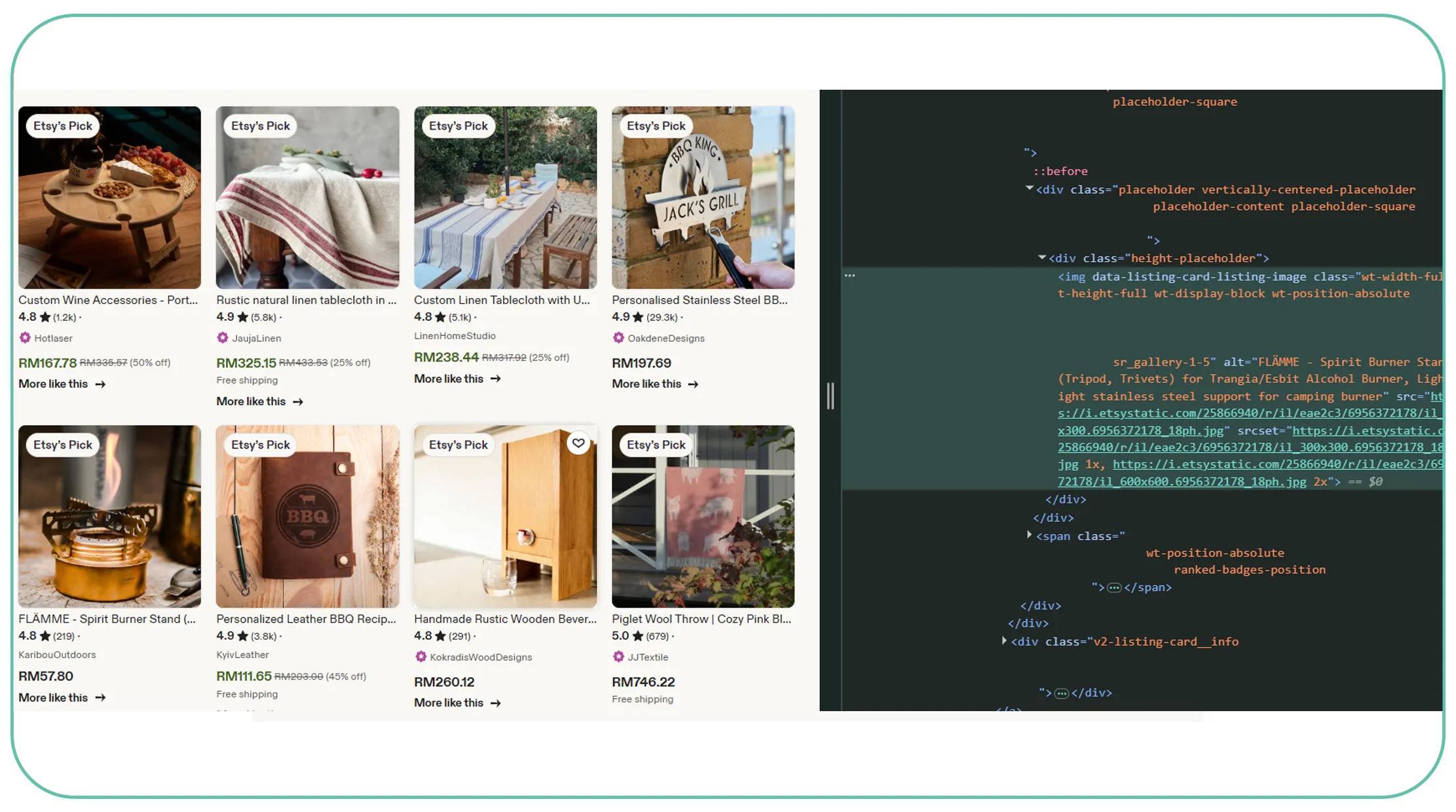
Task: Open More like this for Personalised Stainless Steel BBQ
Action: (656, 384)
